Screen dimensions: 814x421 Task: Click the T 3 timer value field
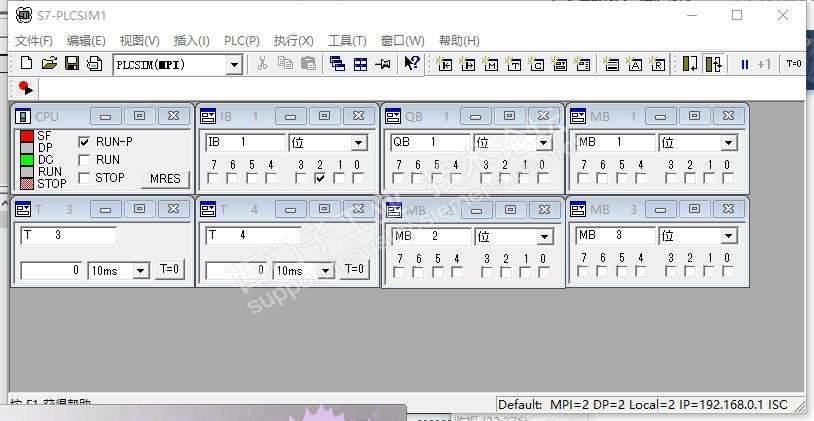click(x=51, y=270)
